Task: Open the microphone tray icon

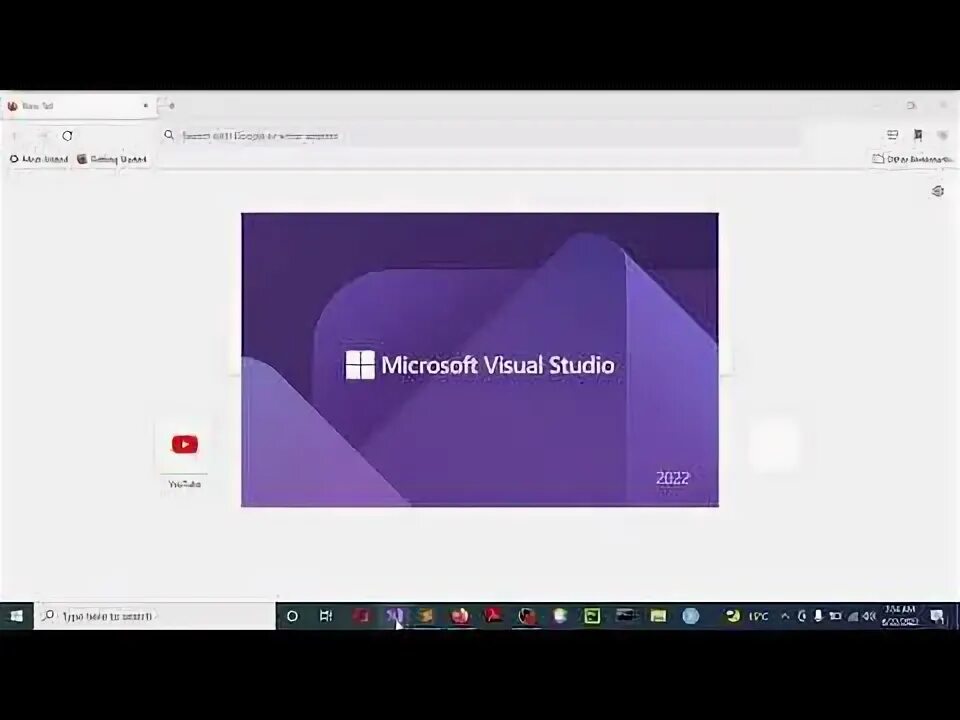Action: (x=818, y=616)
